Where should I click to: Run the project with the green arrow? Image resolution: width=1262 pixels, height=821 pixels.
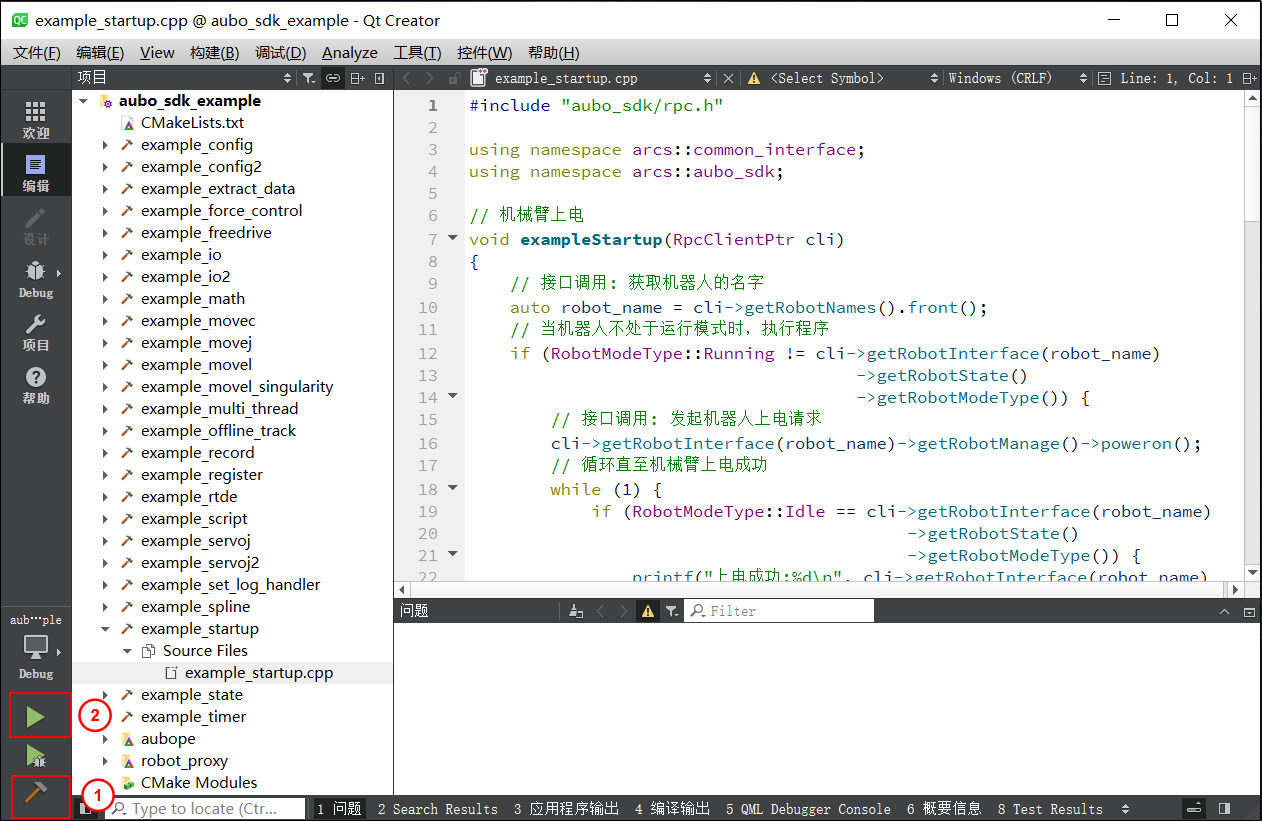coord(36,716)
